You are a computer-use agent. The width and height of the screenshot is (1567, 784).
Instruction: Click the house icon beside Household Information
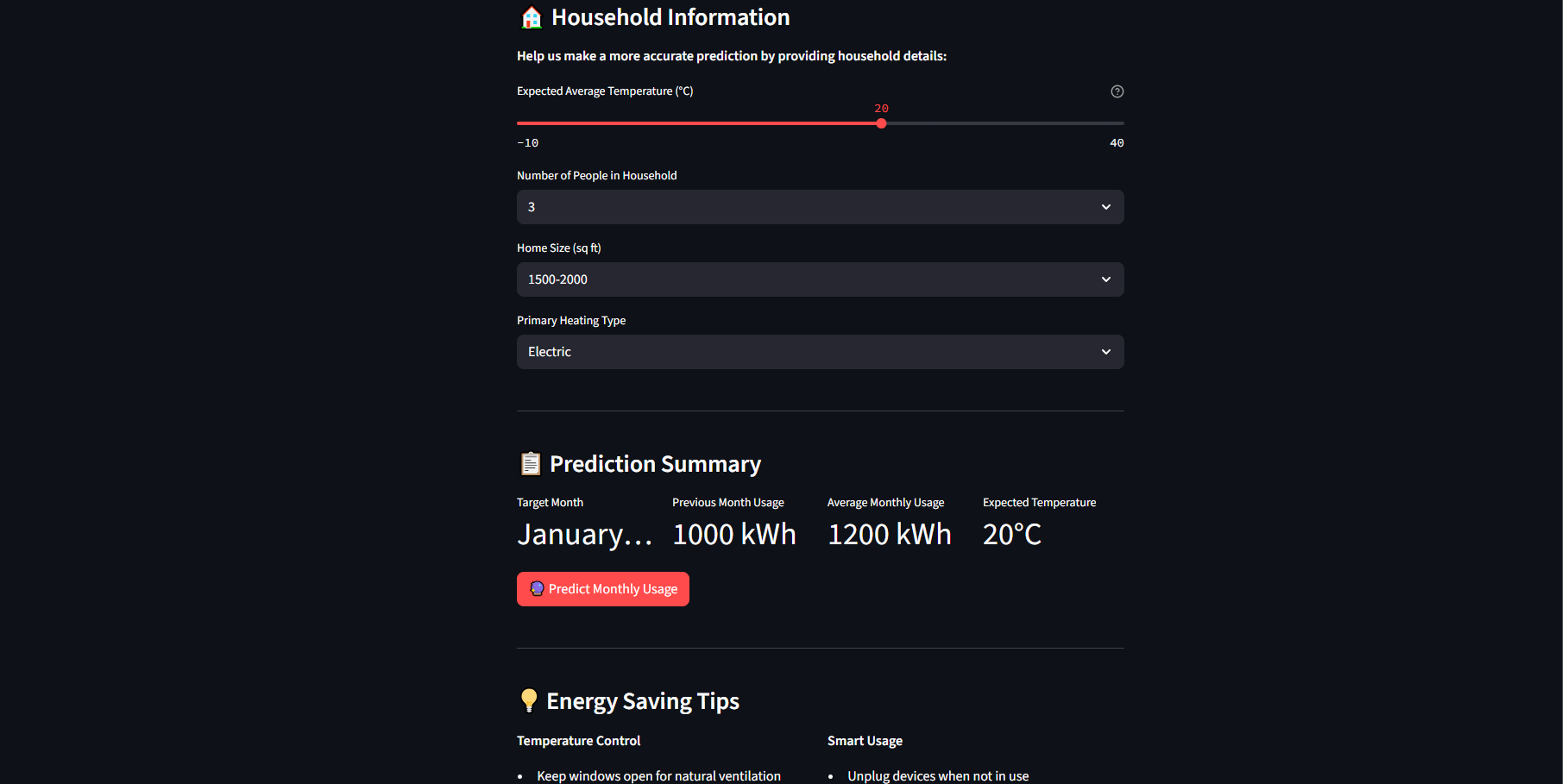pyautogui.click(x=532, y=17)
